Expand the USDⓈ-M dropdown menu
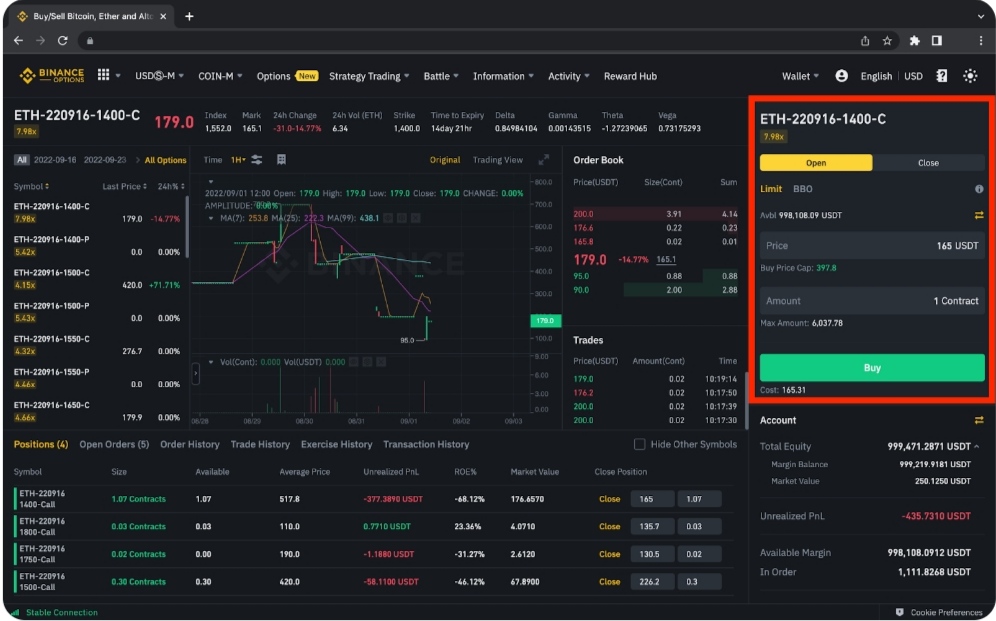 (160, 76)
